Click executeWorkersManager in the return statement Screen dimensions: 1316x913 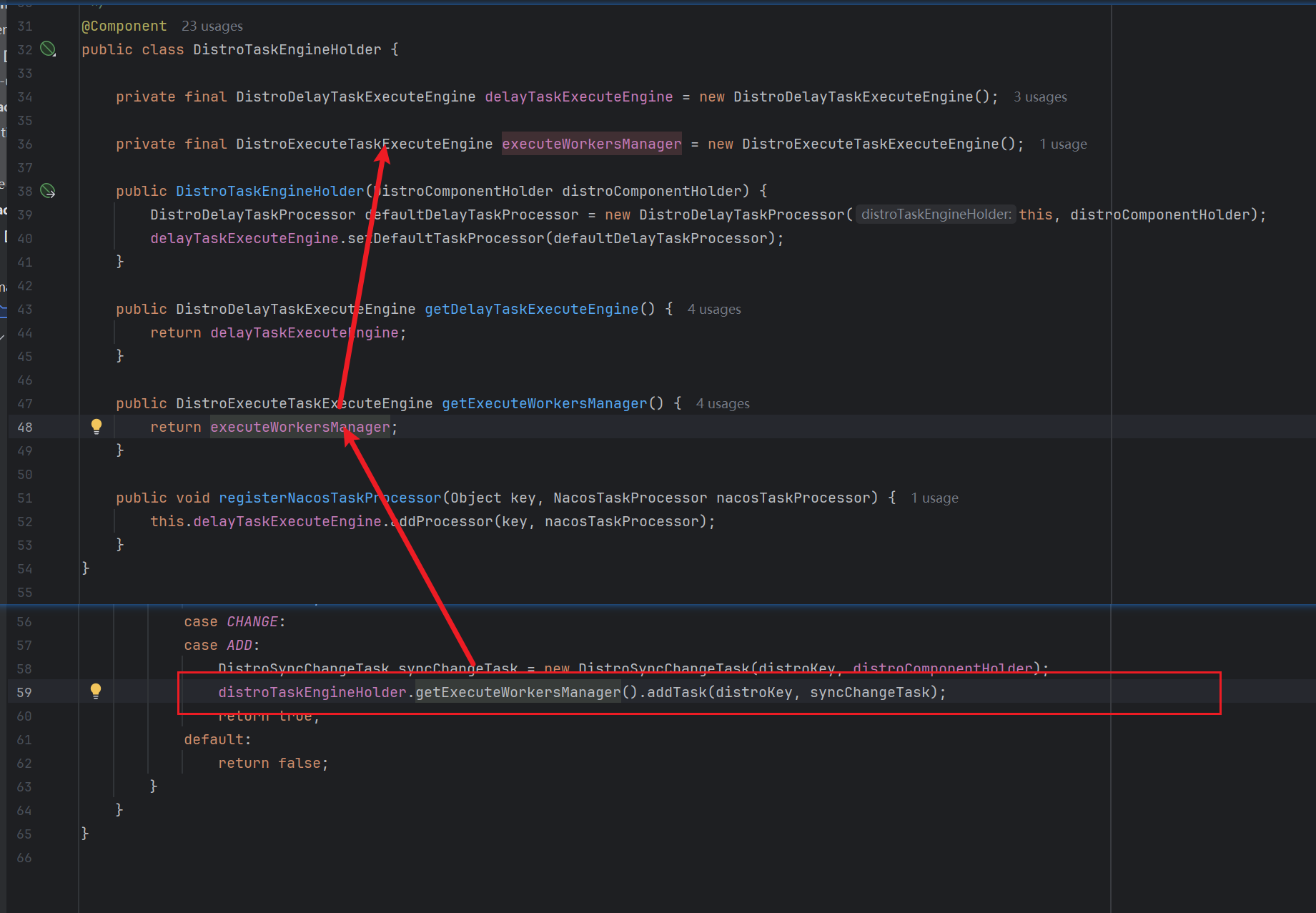(x=300, y=428)
